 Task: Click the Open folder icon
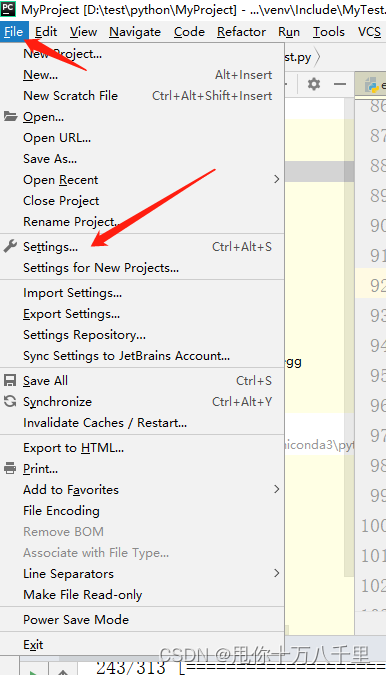tap(10, 116)
